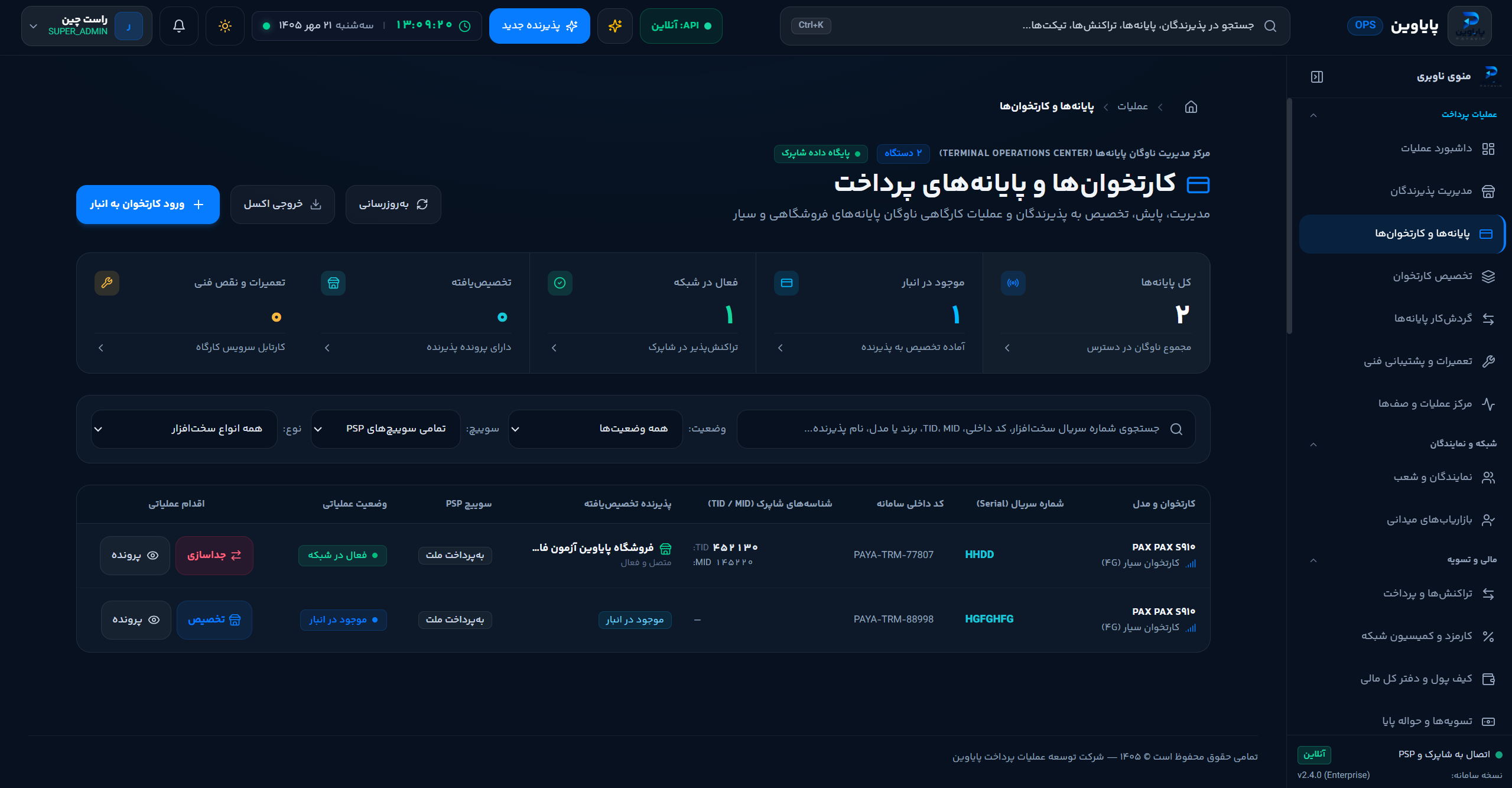Click the yellow sparkle AI icon

pos(615,25)
